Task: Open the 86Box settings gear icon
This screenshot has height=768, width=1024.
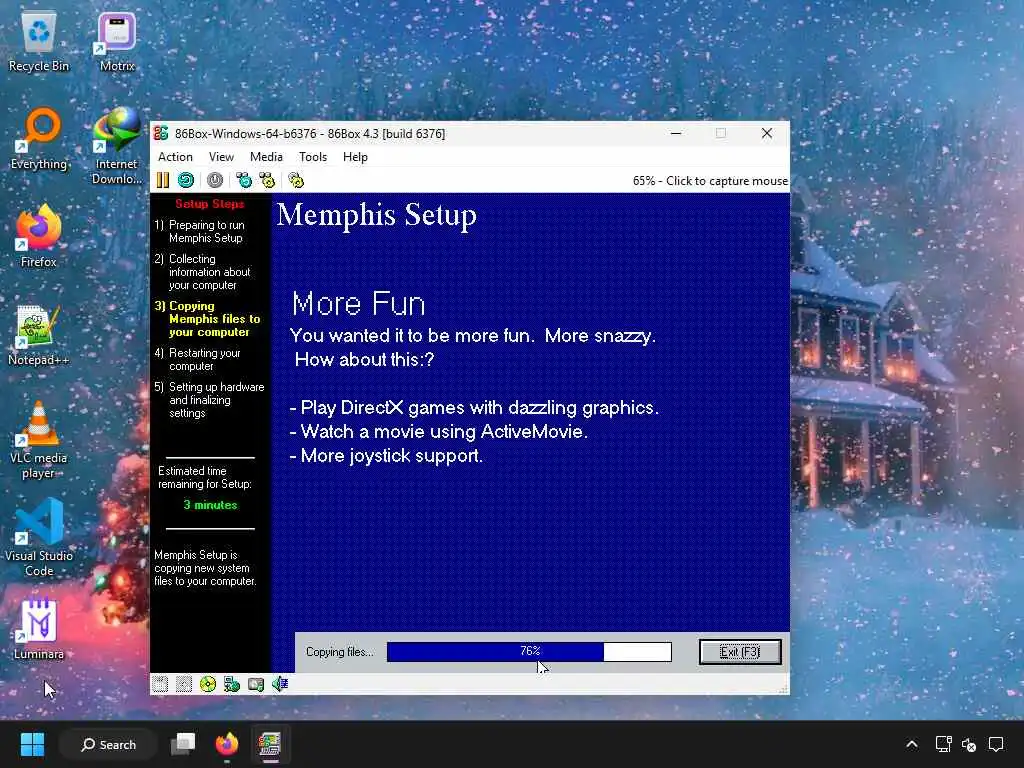Action: pos(296,180)
